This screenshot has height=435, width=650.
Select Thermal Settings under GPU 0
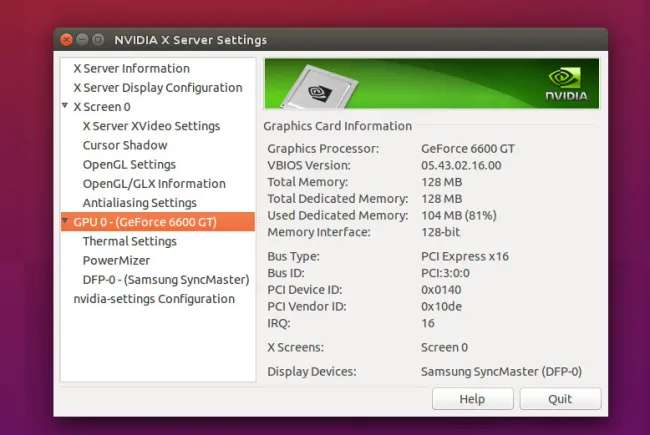click(129, 241)
